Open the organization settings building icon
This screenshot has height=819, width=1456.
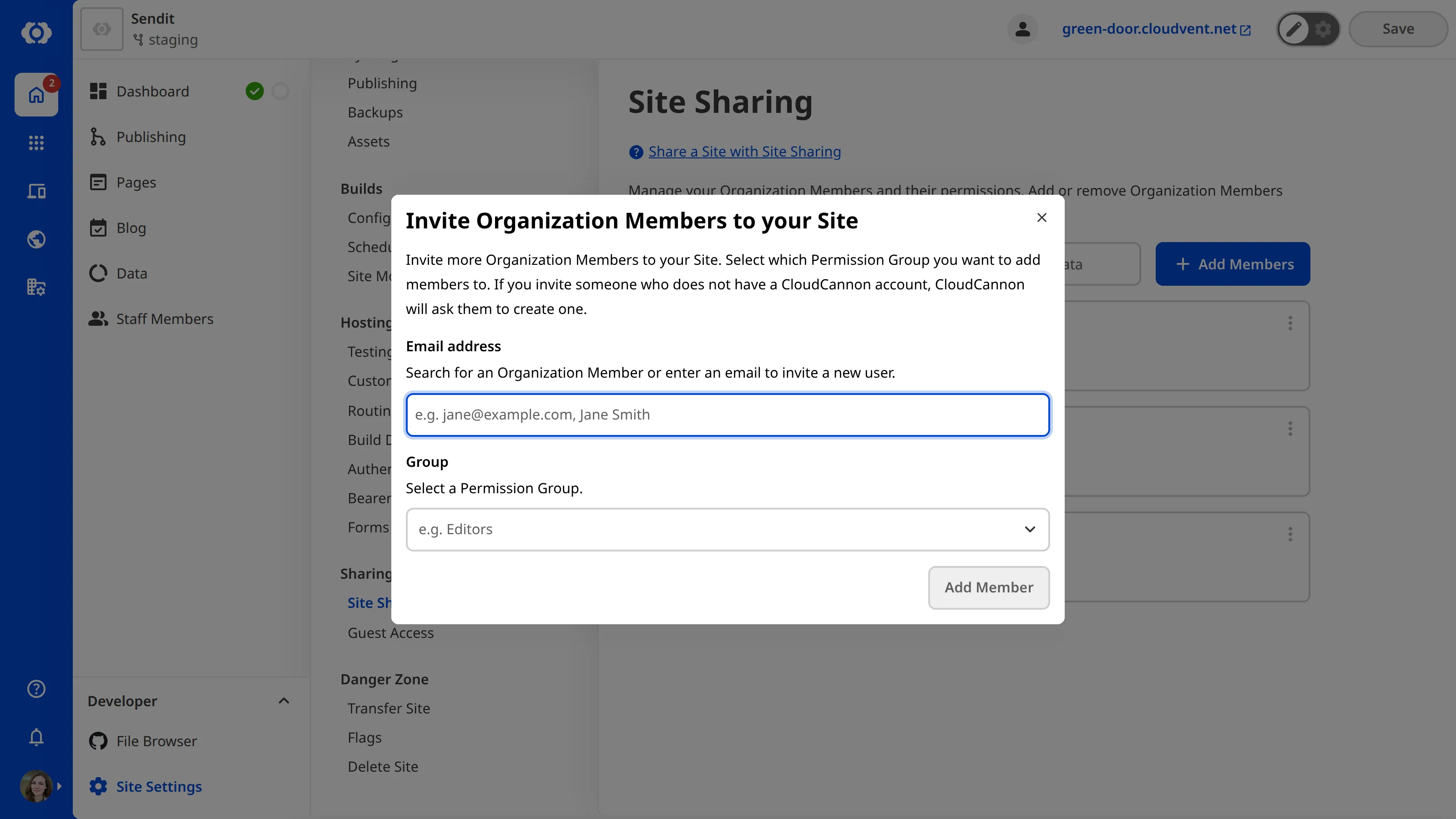(x=36, y=287)
